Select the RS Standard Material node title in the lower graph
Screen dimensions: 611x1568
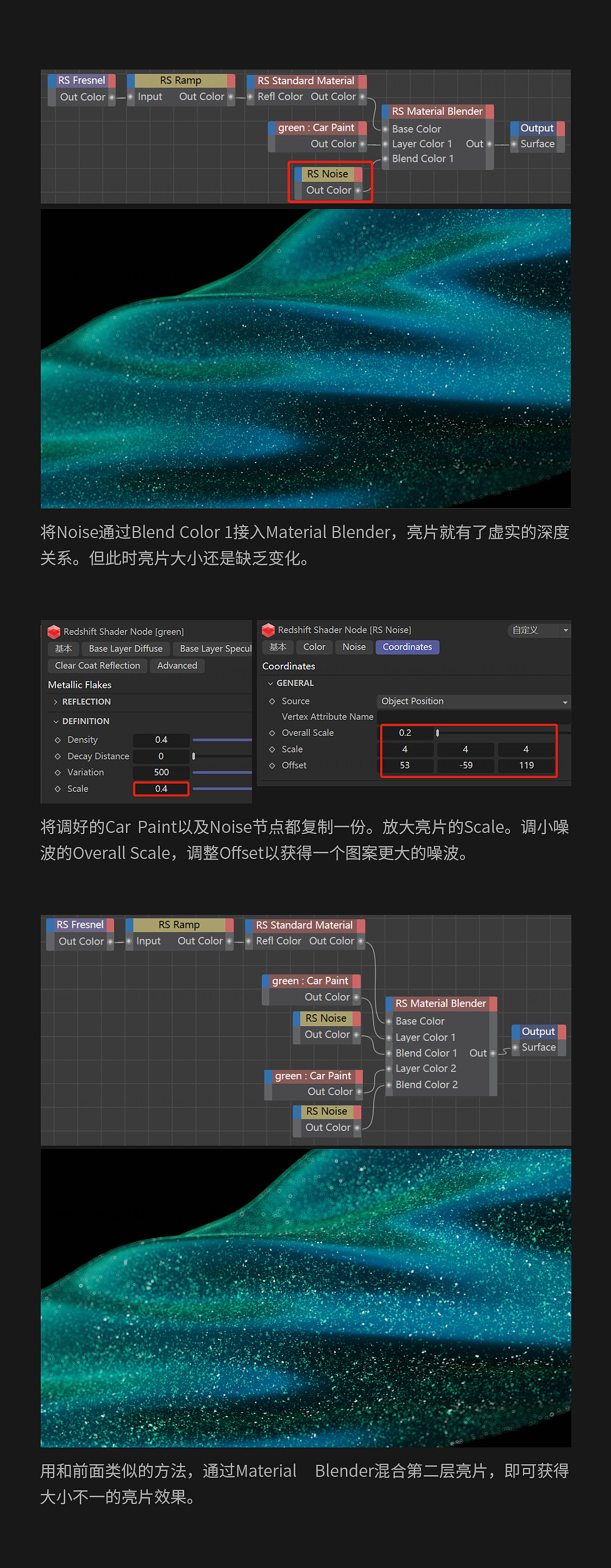[x=304, y=925]
